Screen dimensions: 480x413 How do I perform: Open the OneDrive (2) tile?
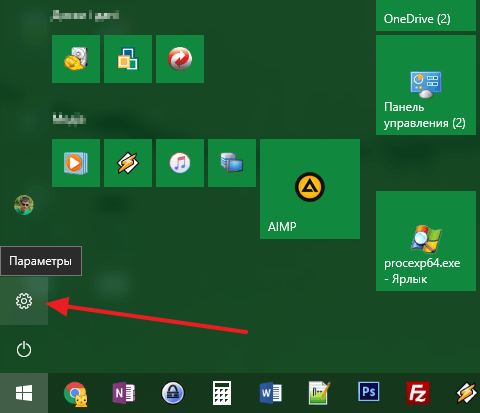tap(426, 16)
